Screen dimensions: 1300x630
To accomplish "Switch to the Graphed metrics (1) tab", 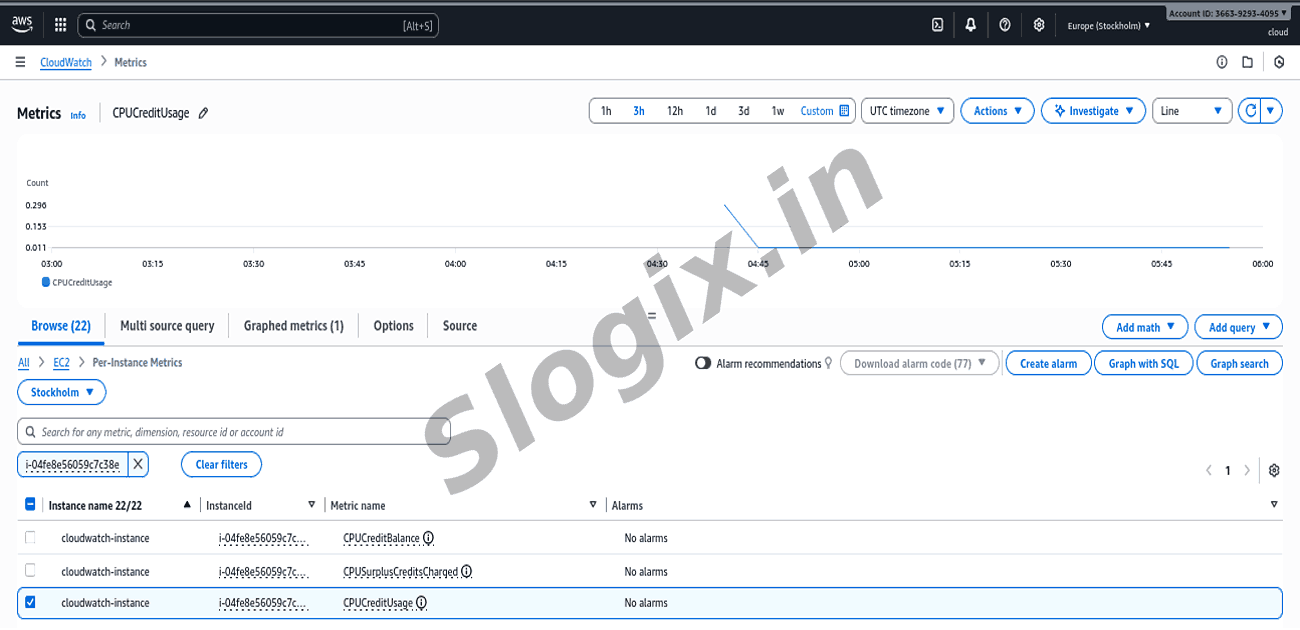I will click(x=293, y=326).
